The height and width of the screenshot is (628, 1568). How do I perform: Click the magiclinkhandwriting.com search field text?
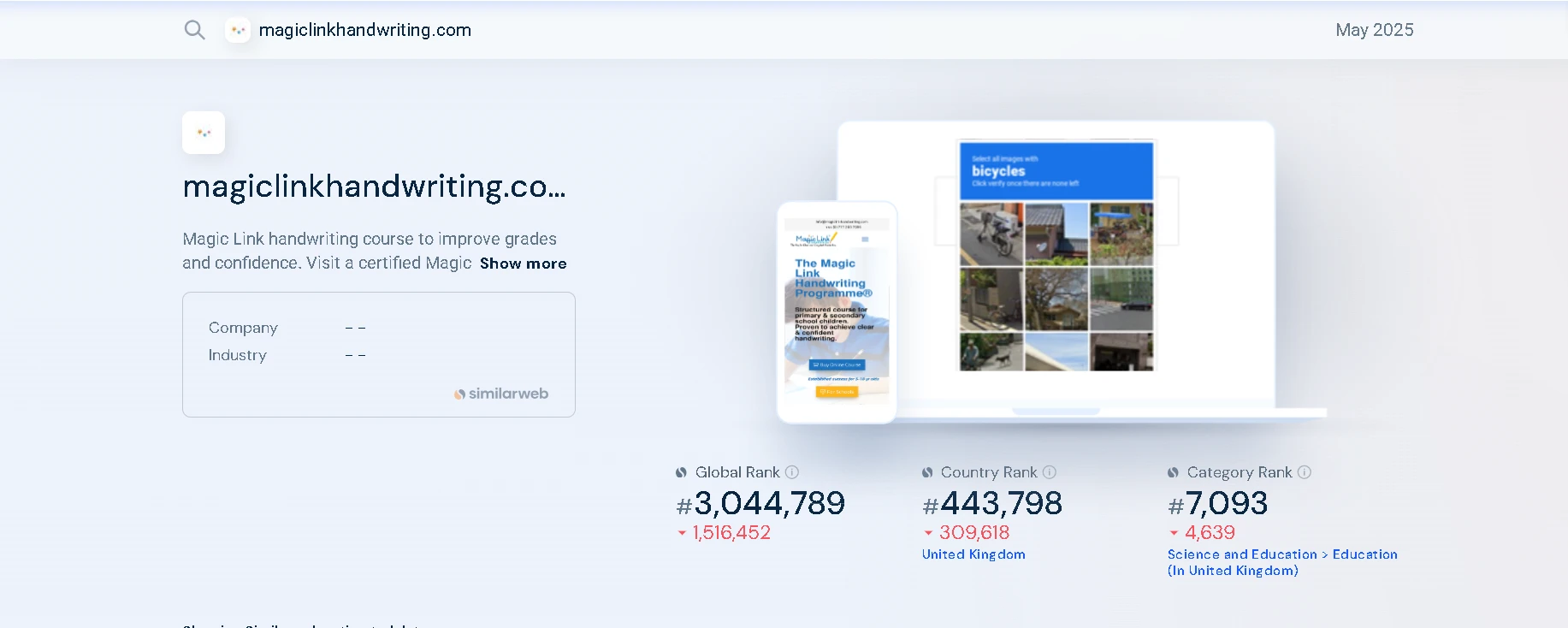coord(365,30)
